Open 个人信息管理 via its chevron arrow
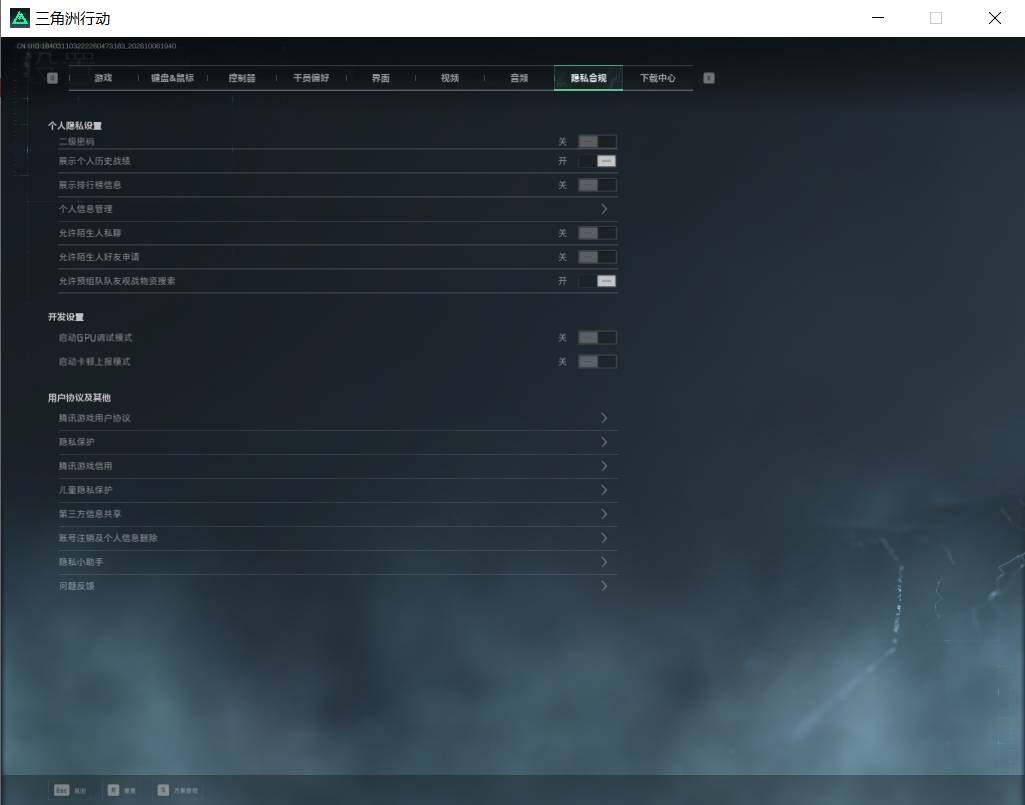Screen dimensions: 1025x805 point(604,209)
